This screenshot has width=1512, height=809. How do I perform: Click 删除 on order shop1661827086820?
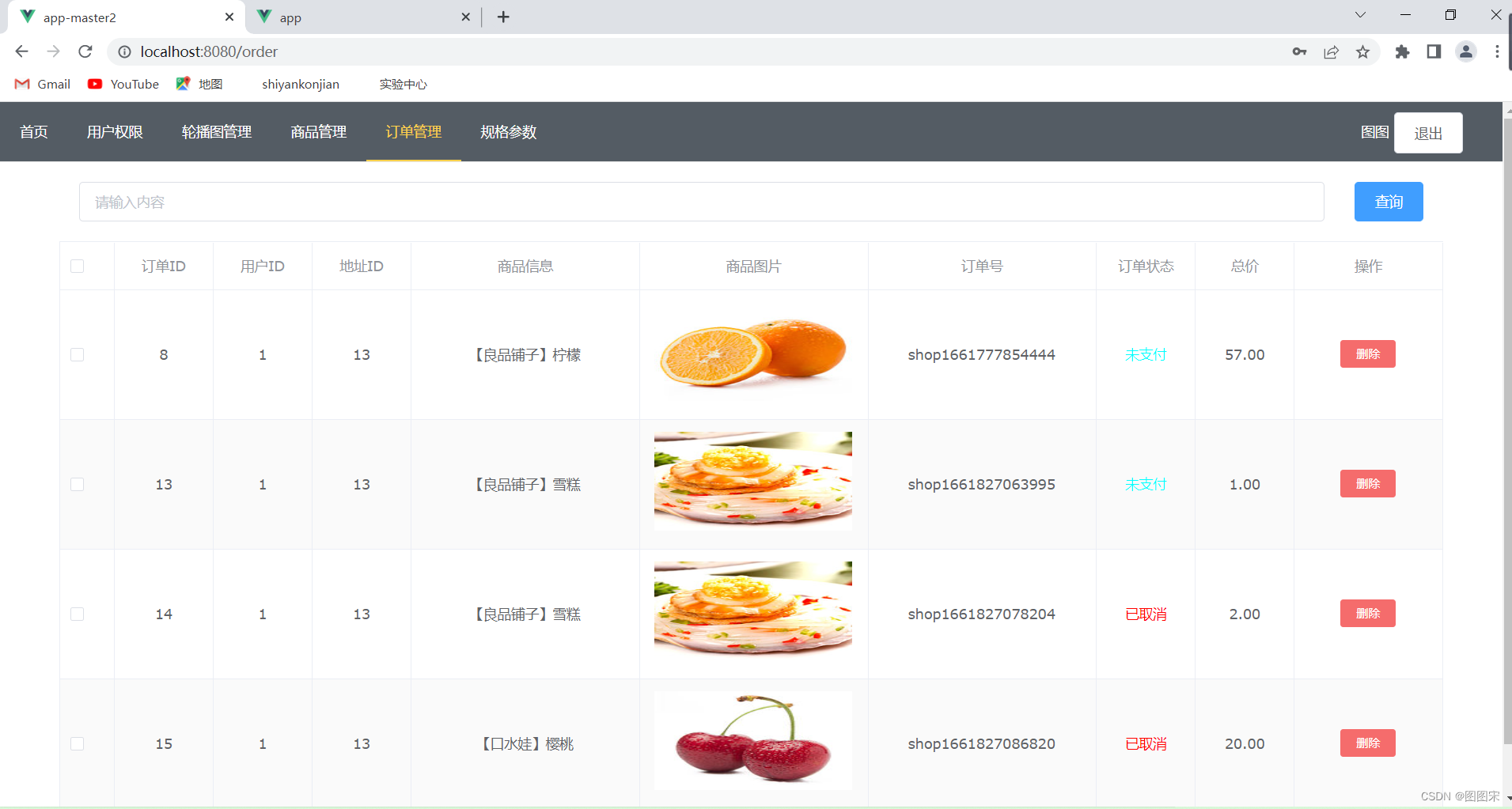point(1367,743)
